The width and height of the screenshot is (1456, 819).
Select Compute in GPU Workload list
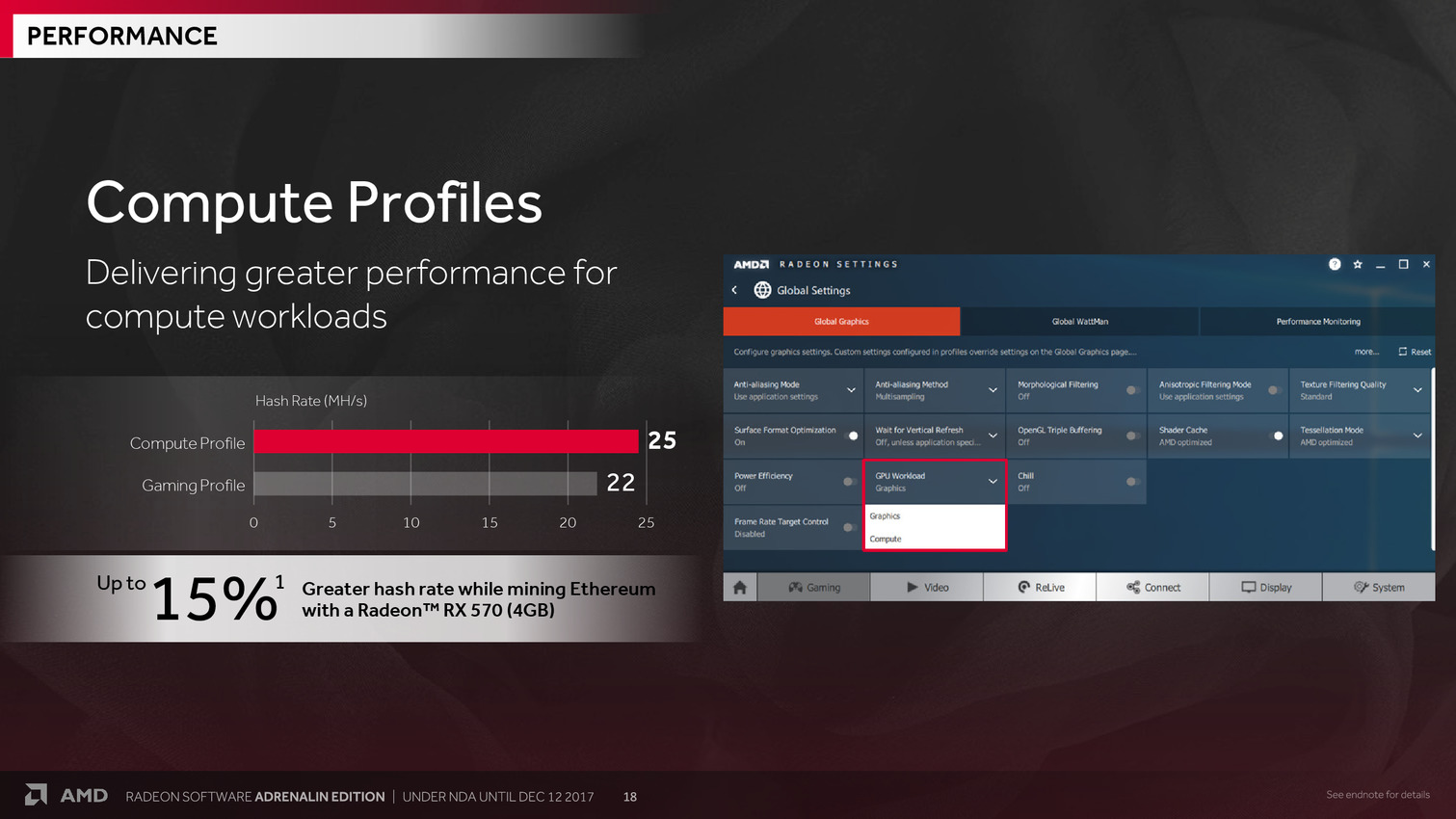[x=886, y=539]
